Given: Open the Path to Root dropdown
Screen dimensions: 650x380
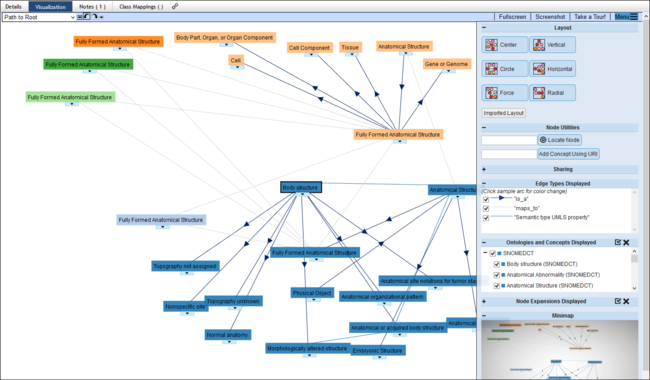Looking at the screenshot, I should point(39,17).
